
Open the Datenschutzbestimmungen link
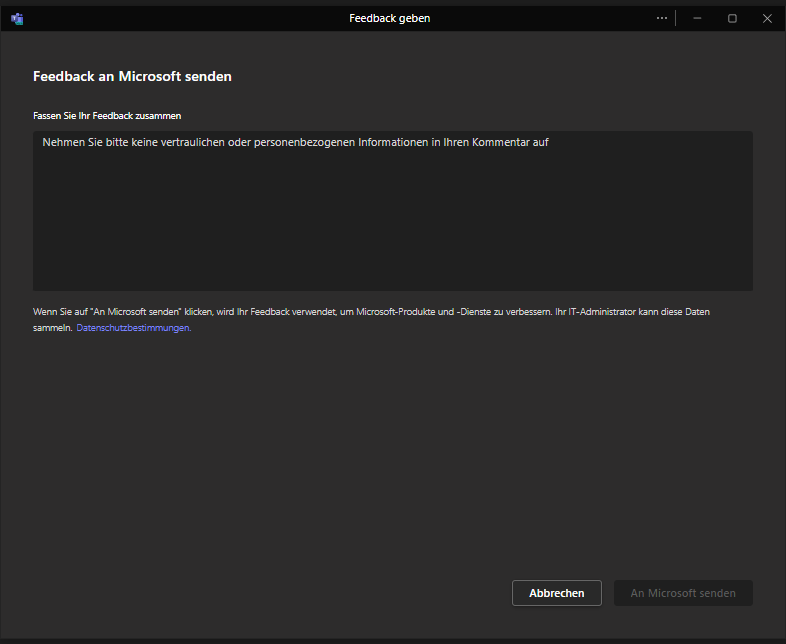pyautogui.click(x=133, y=328)
